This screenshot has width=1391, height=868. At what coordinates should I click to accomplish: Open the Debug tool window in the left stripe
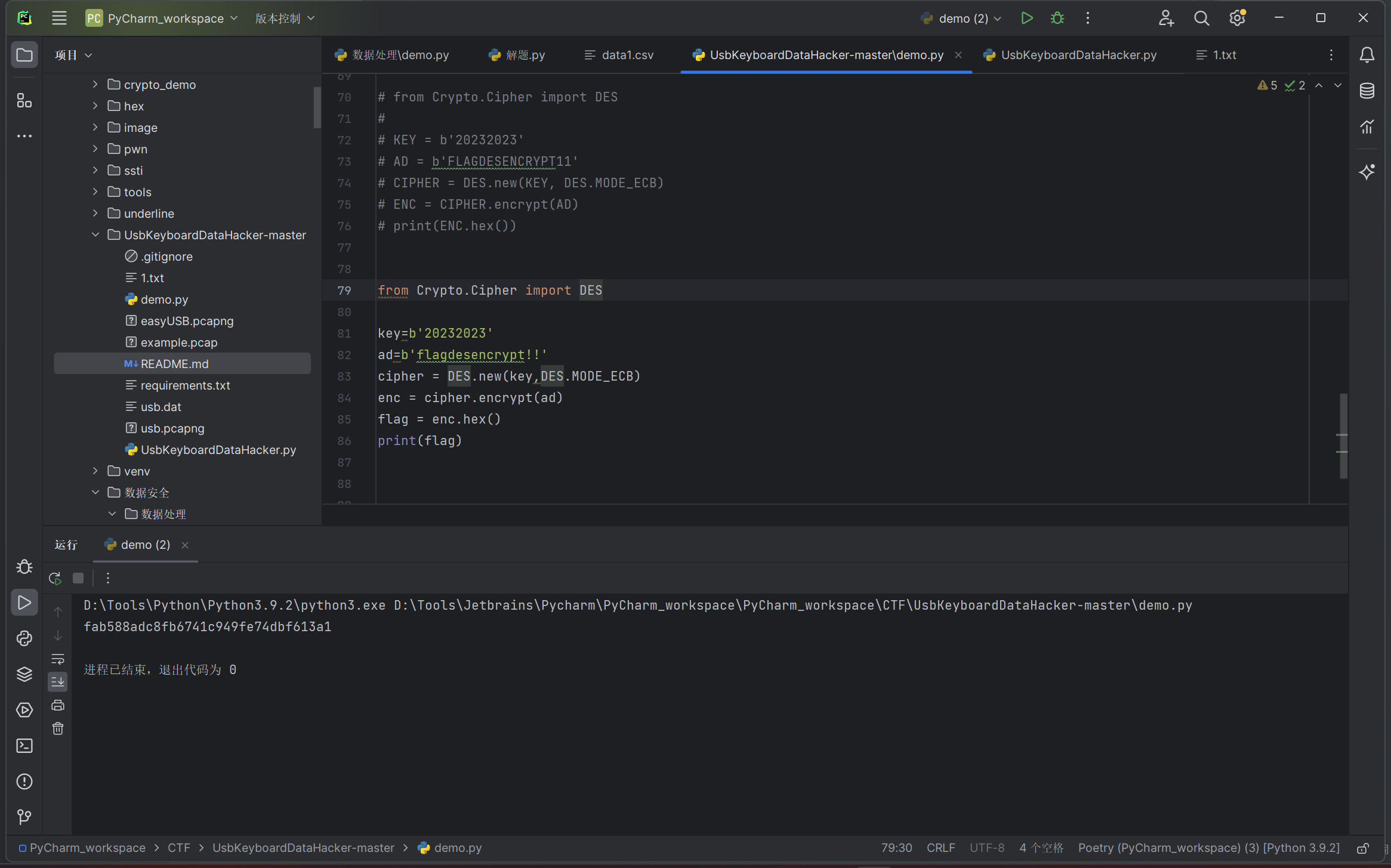24,566
